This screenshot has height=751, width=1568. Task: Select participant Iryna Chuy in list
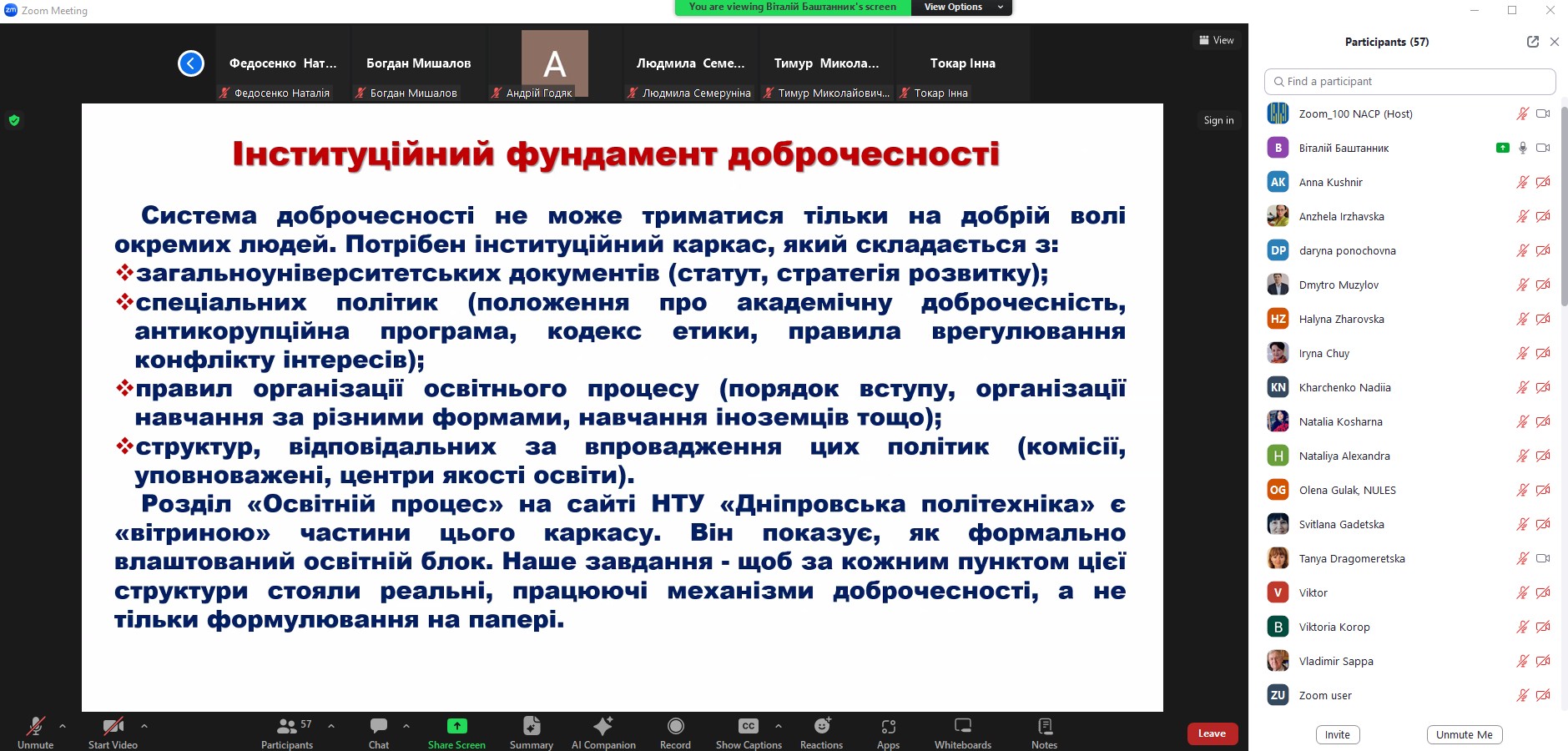tap(1410, 353)
